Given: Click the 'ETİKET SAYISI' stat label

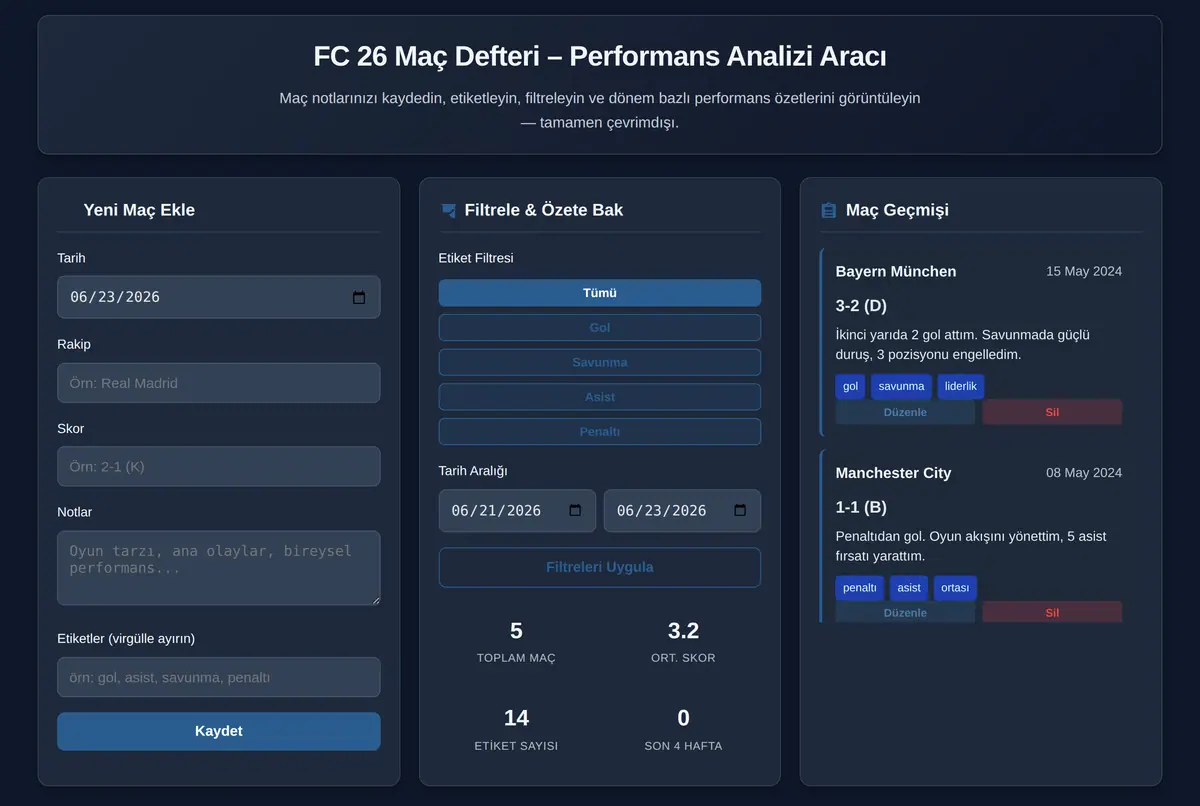Looking at the screenshot, I should [516, 746].
